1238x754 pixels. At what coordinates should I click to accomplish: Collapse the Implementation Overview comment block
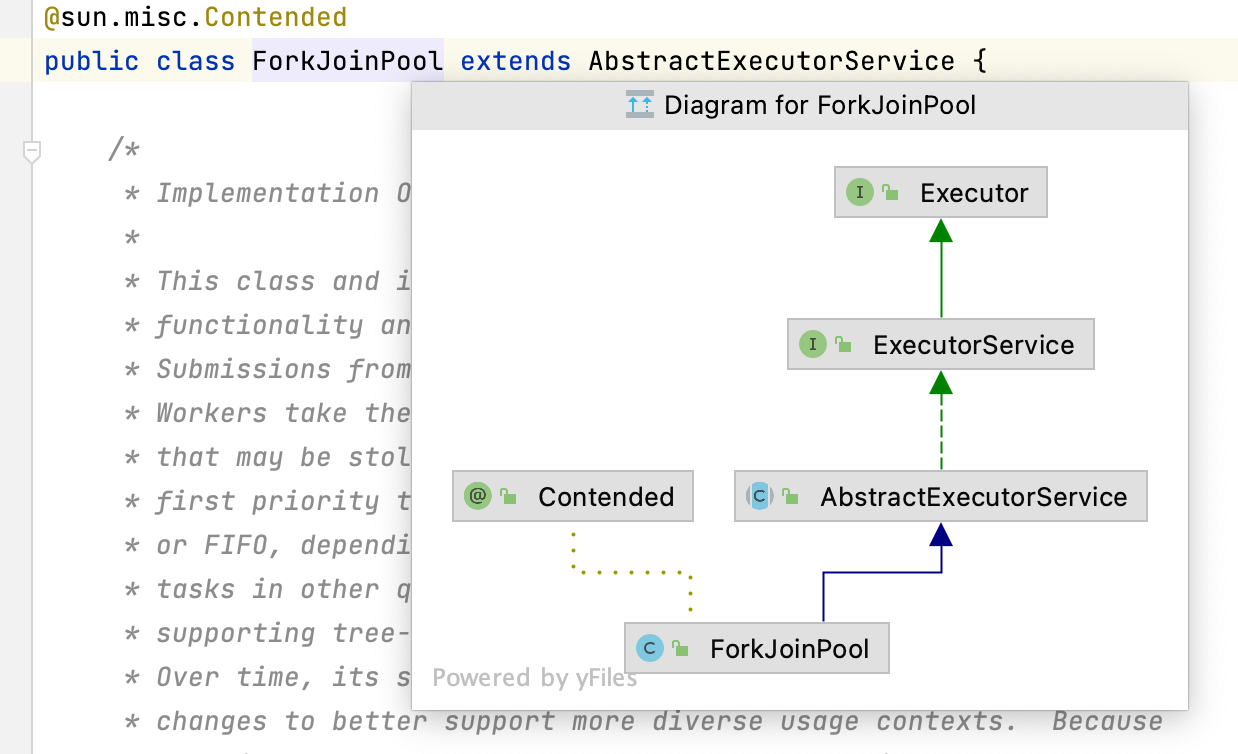[x=32, y=151]
